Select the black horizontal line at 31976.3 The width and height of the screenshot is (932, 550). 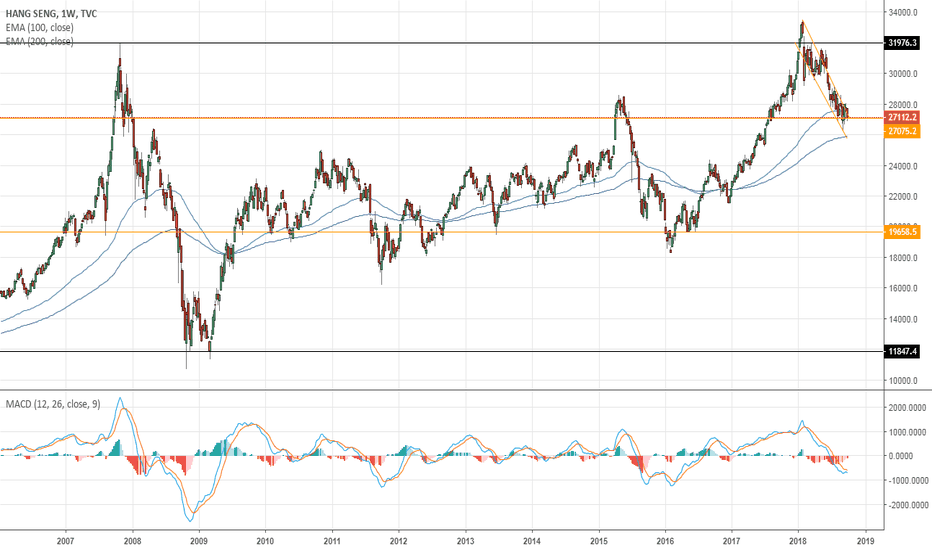click(442, 43)
